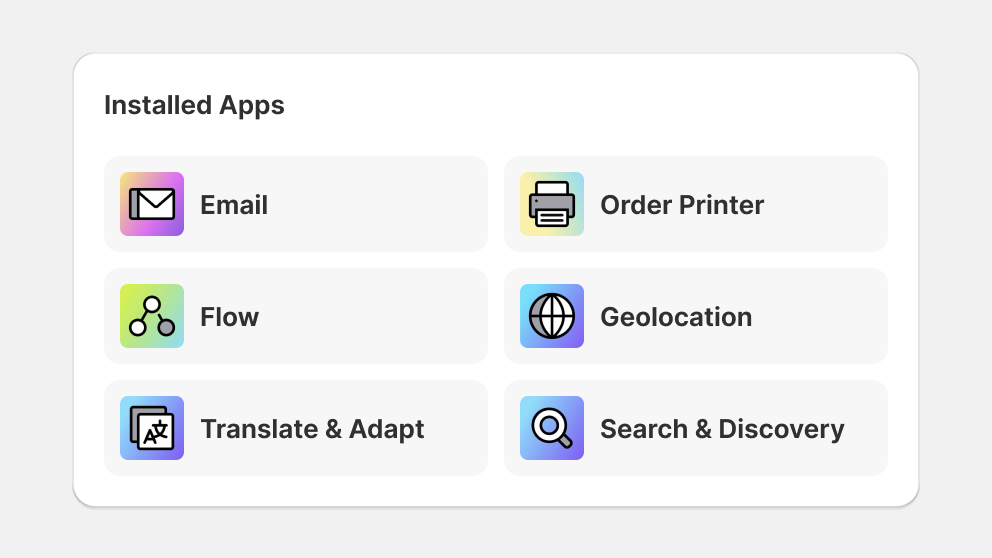Select the Flow nodes icon

pyautogui.click(x=152, y=316)
